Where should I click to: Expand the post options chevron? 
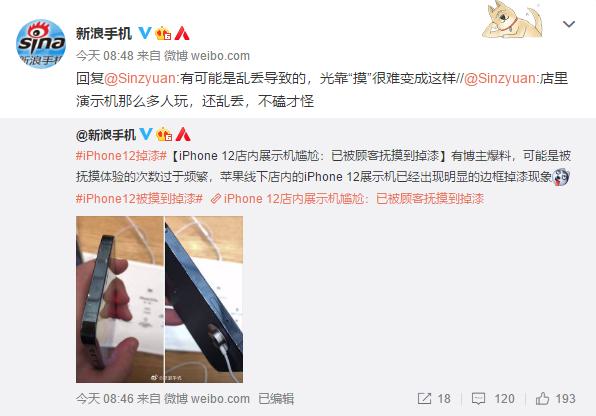pyautogui.click(x=569, y=24)
